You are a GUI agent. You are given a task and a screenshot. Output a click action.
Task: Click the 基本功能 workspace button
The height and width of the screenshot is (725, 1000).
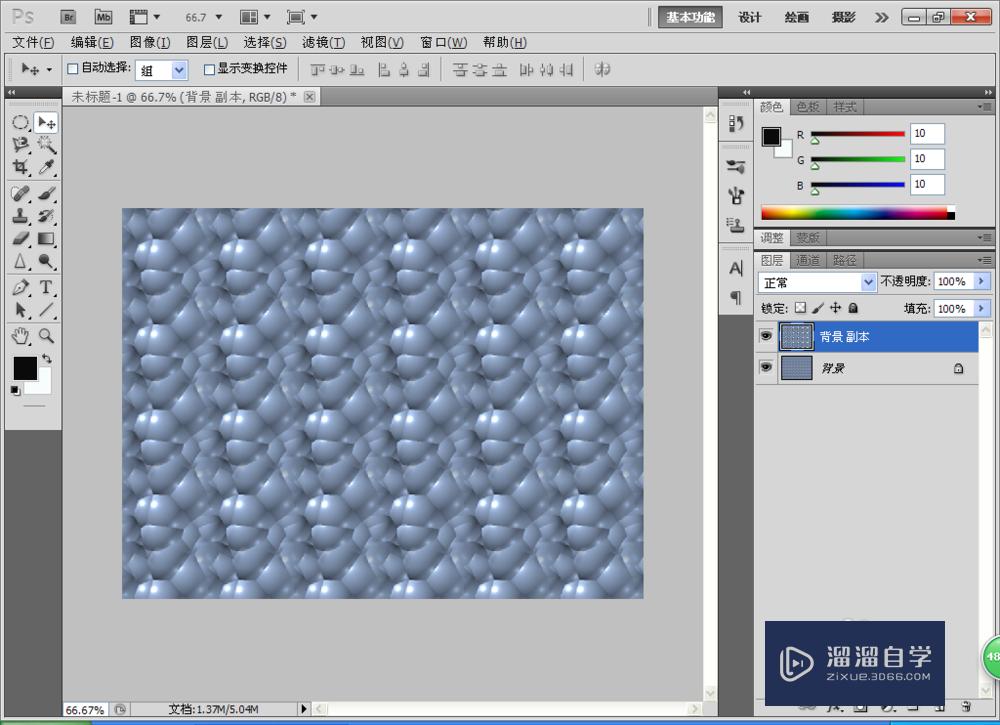691,17
